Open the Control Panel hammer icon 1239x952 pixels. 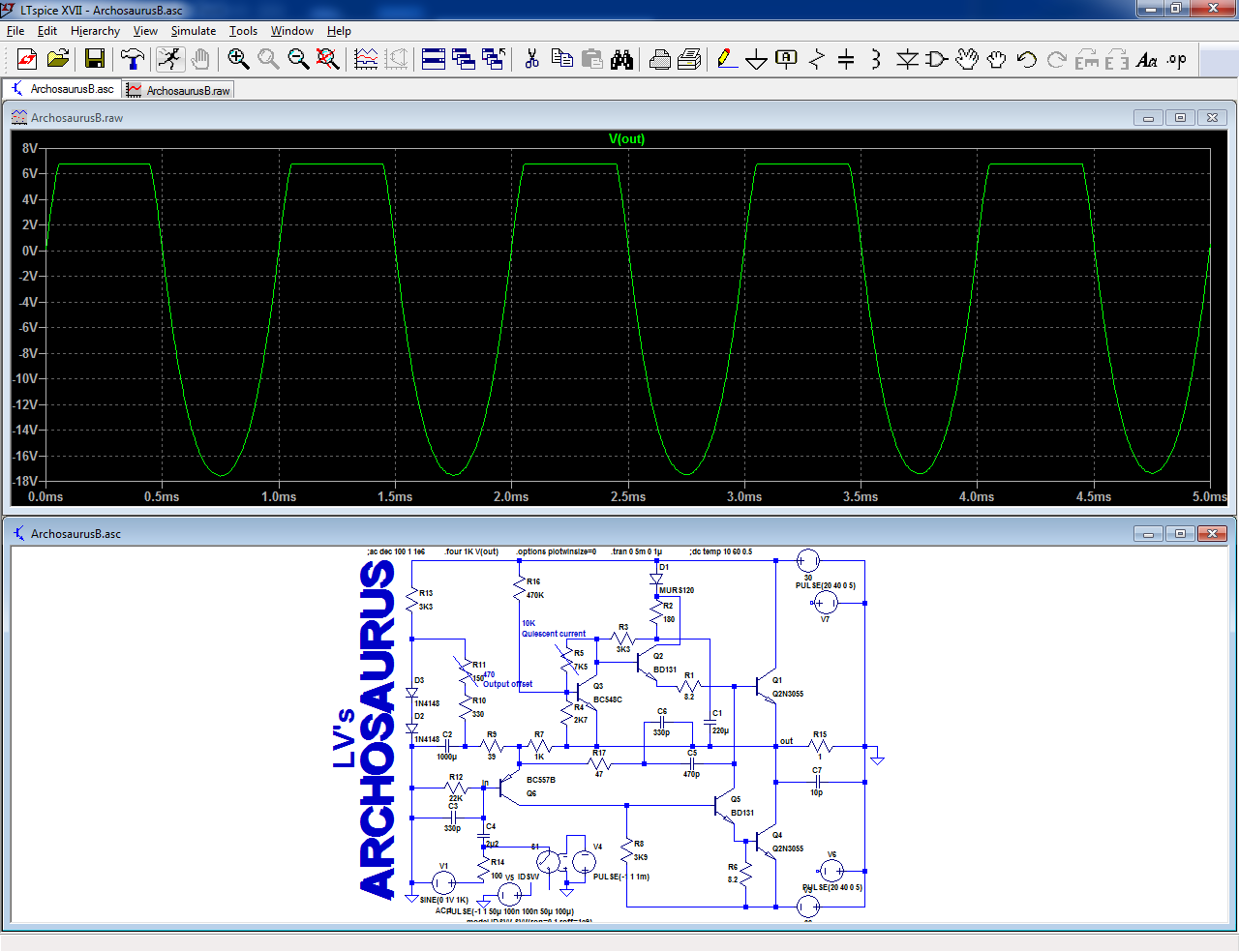[133, 59]
